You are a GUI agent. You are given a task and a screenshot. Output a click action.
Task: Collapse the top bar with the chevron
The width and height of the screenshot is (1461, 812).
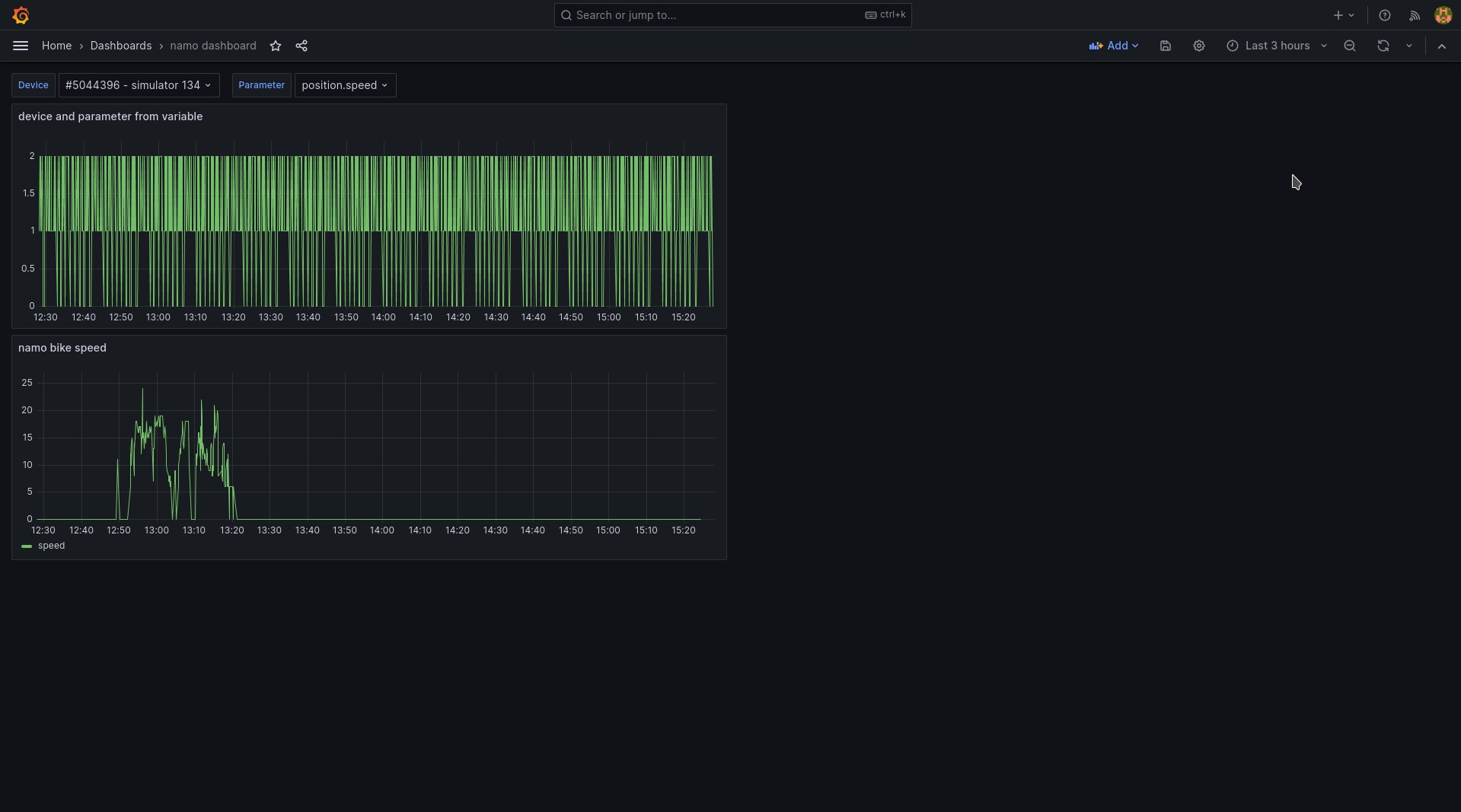(x=1442, y=46)
